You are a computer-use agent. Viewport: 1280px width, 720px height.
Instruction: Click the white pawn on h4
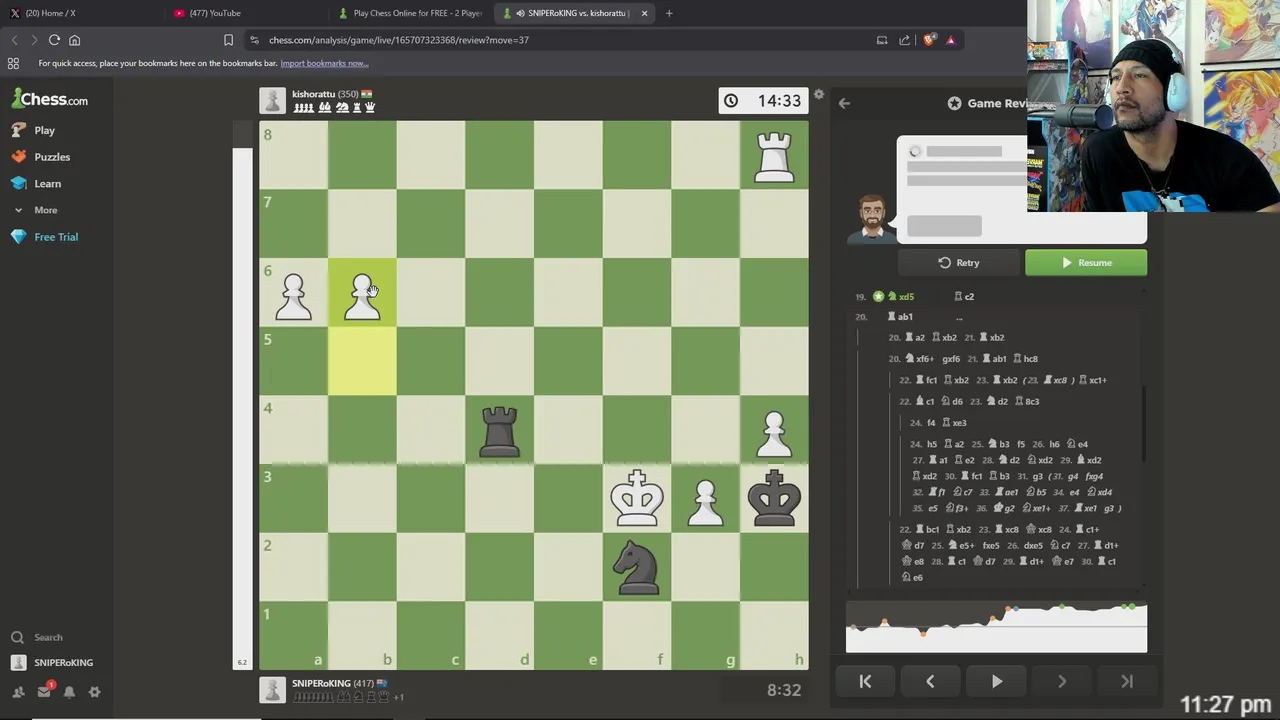774,430
